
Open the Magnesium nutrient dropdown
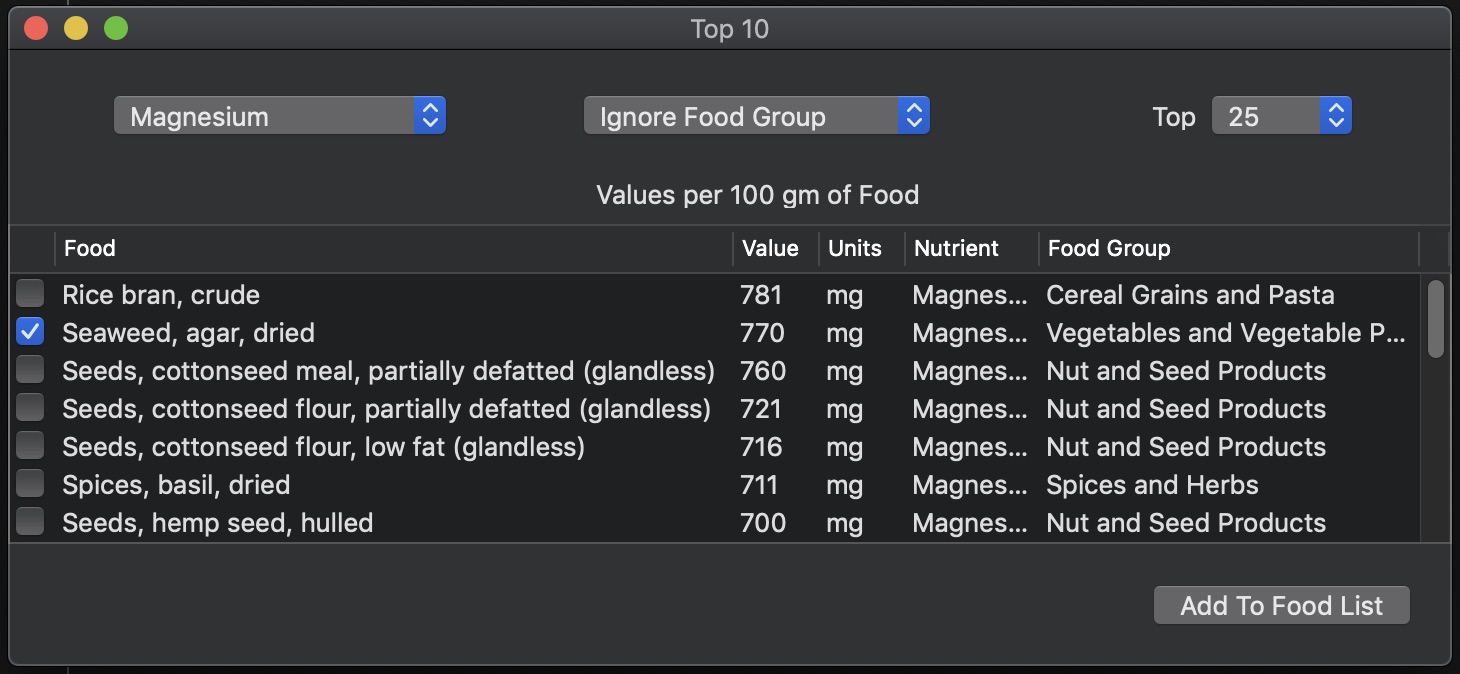[279, 116]
